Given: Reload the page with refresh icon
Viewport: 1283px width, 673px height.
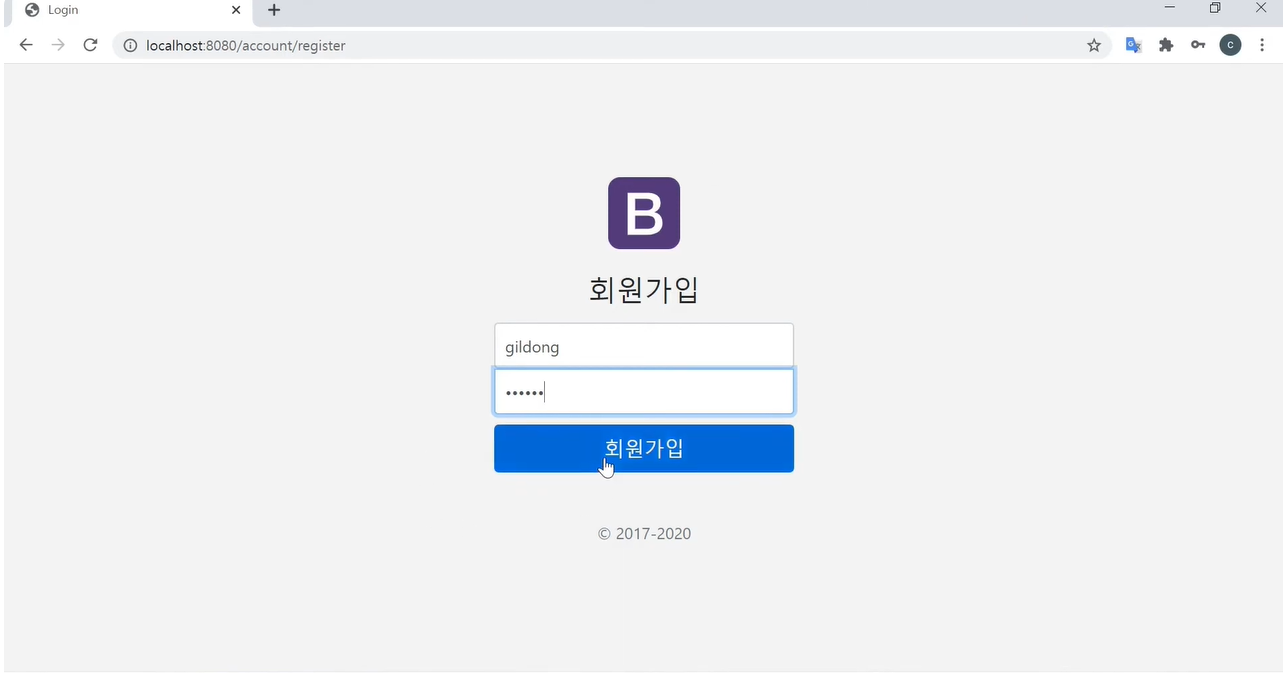Looking at the screenshot, I should tap(90, 45).
